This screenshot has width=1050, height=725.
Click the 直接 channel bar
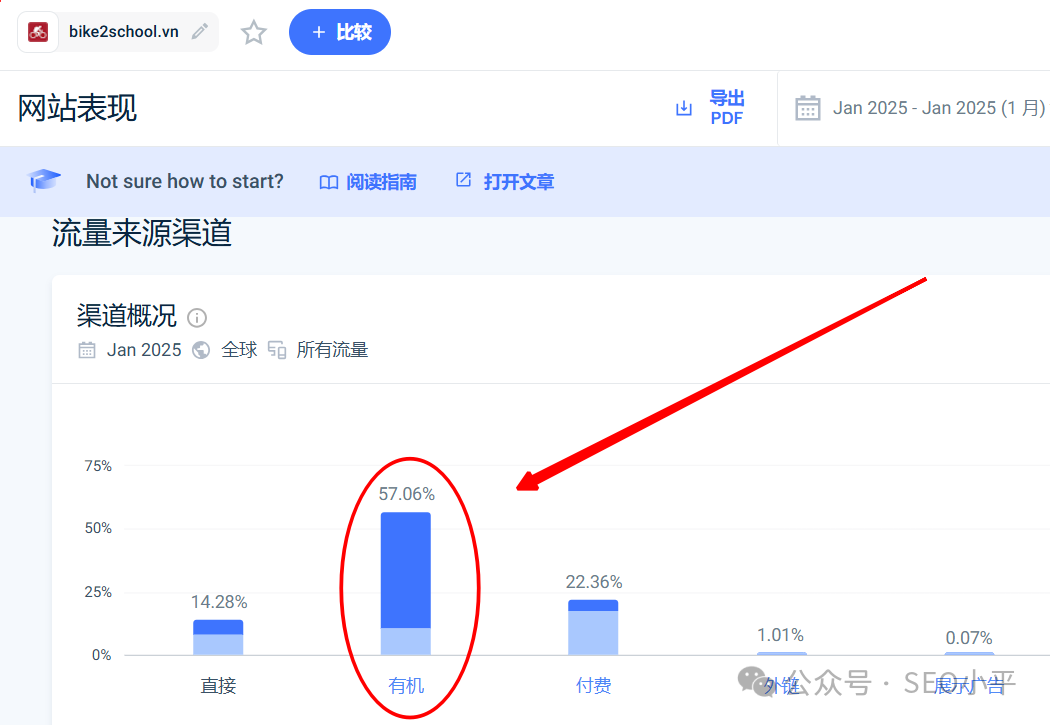point(218,637)
